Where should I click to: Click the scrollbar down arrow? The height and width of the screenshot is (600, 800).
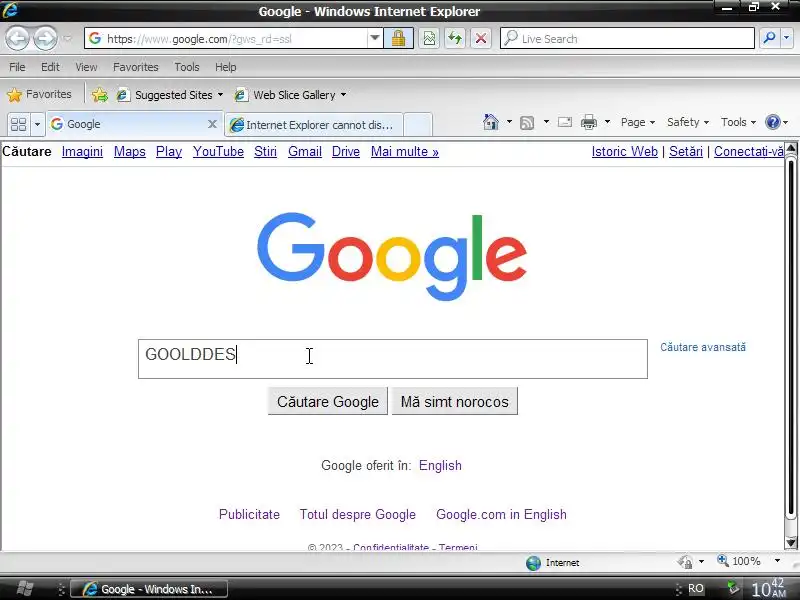pos(791,542)
